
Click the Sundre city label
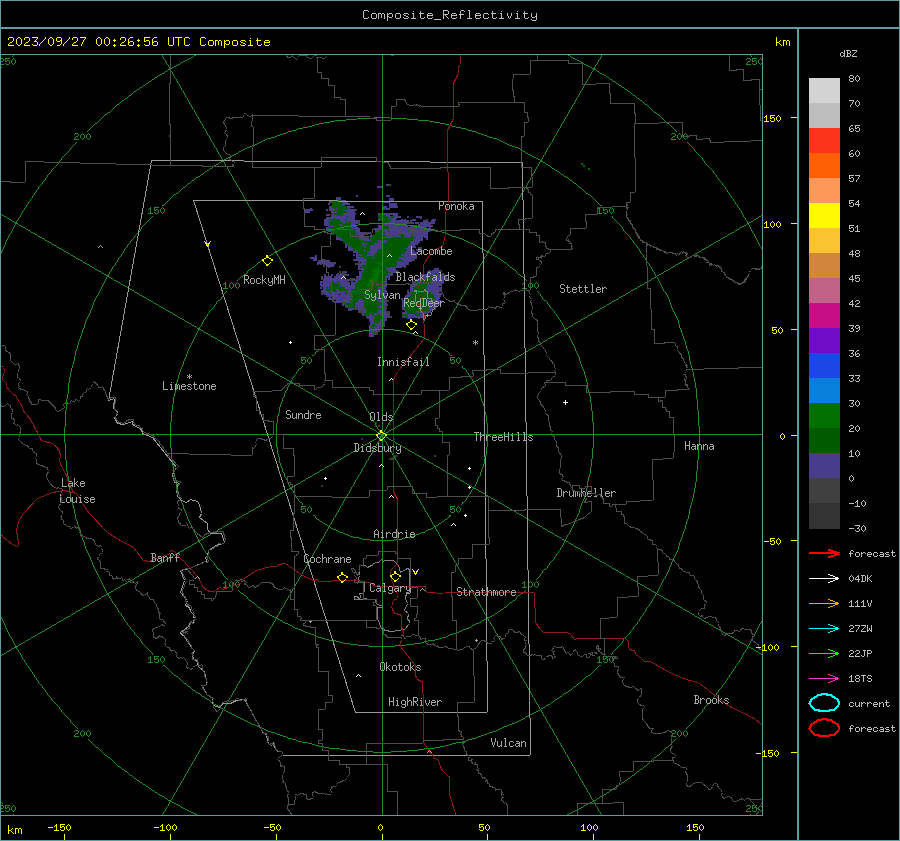click(303, 414)
